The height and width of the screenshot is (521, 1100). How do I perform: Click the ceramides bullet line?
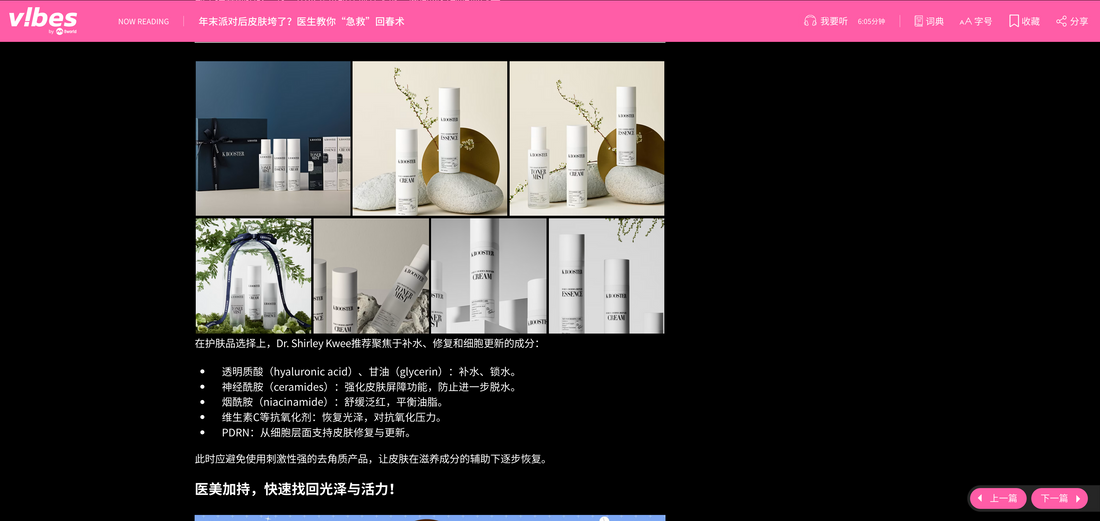point(370,387)
